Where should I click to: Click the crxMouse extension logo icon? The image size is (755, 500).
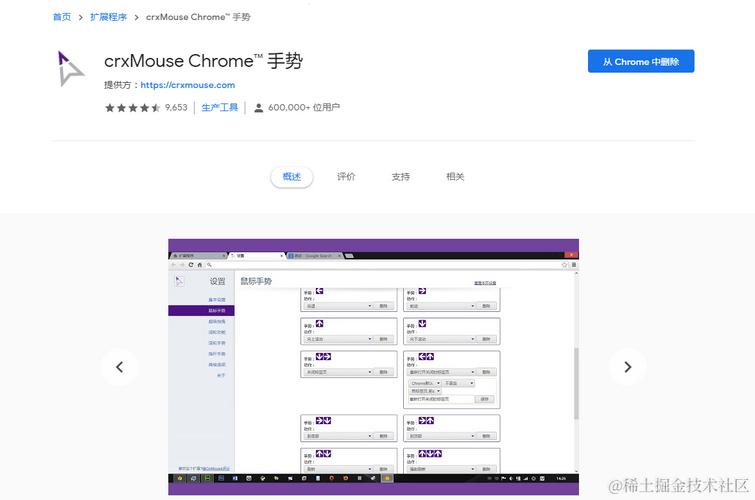pyautogui.click(x=71, y=68)
